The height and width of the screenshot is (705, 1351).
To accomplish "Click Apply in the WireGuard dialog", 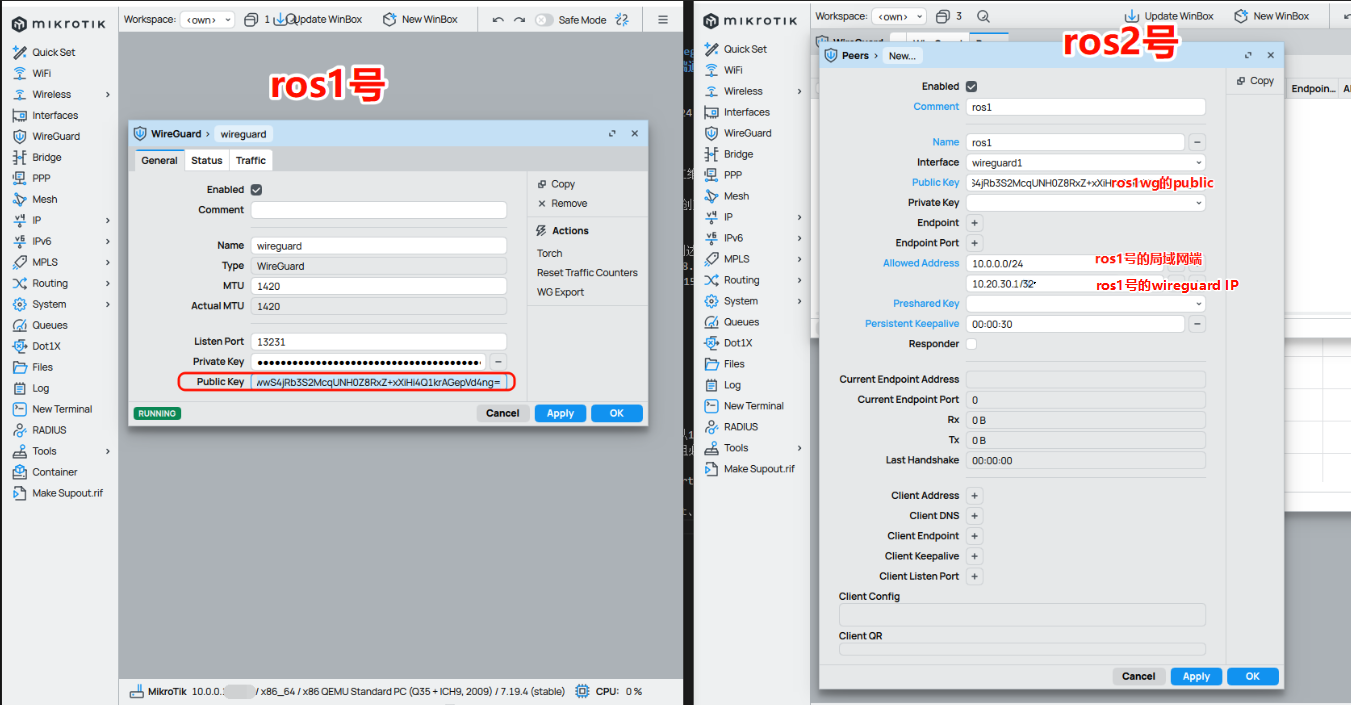I will point(560,413).
